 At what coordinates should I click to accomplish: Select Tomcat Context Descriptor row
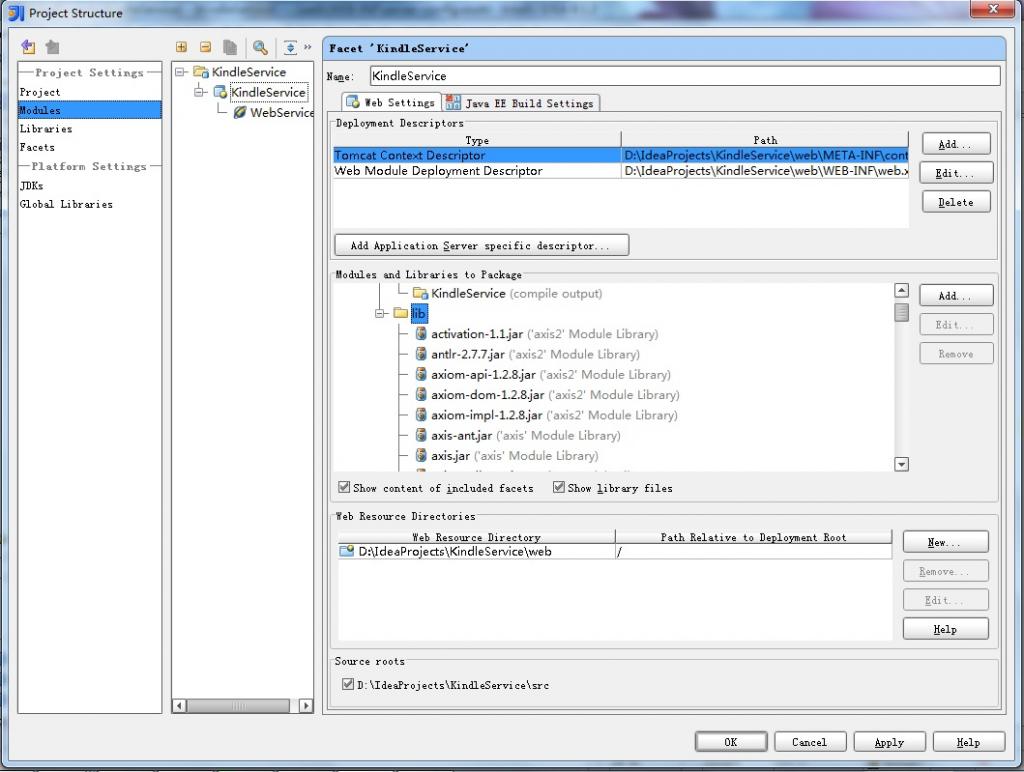[x=620, y=155]
